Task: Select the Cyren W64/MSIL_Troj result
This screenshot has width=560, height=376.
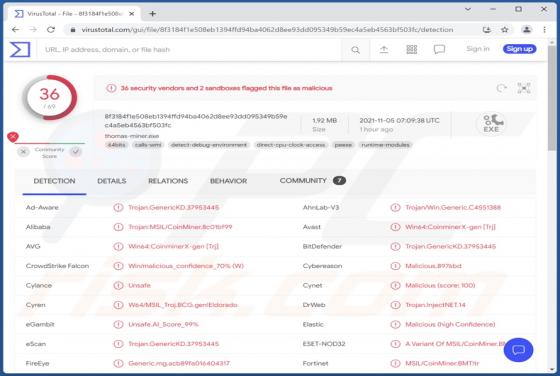Action: 183,305
